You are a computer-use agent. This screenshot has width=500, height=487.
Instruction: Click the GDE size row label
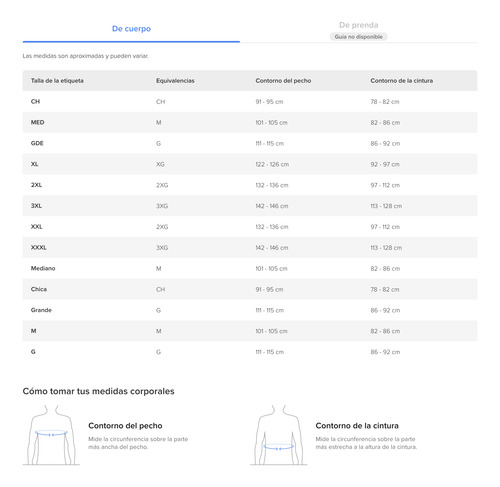point(37,143)
